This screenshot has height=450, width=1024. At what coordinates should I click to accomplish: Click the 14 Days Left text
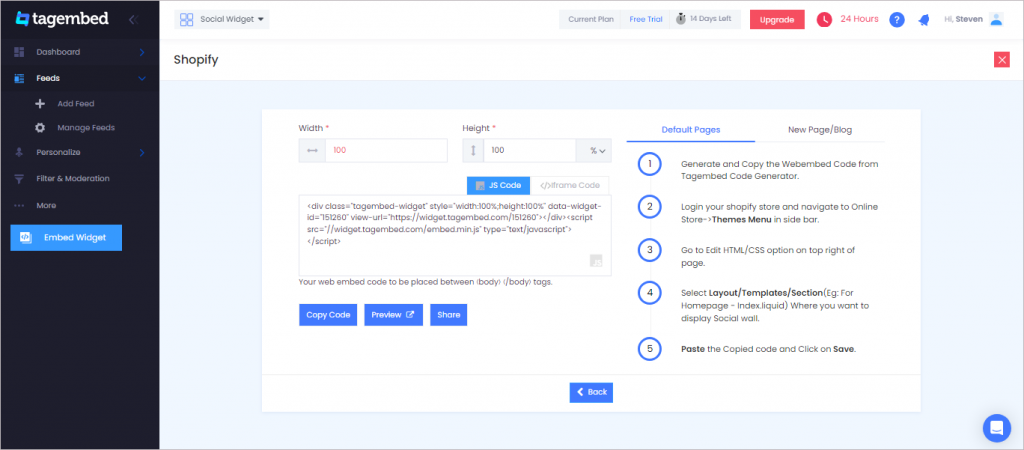coord(711,19)
